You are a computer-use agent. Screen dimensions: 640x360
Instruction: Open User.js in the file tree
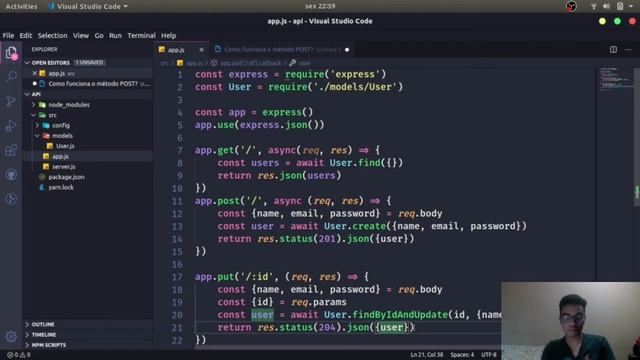pos(65,146)
